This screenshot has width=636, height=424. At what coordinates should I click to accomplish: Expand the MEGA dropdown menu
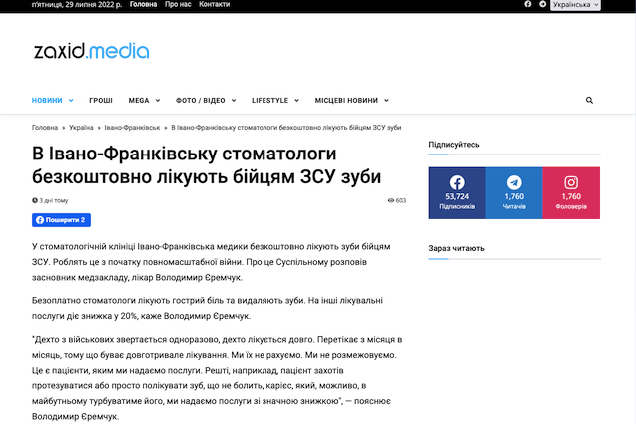point(144,101)
